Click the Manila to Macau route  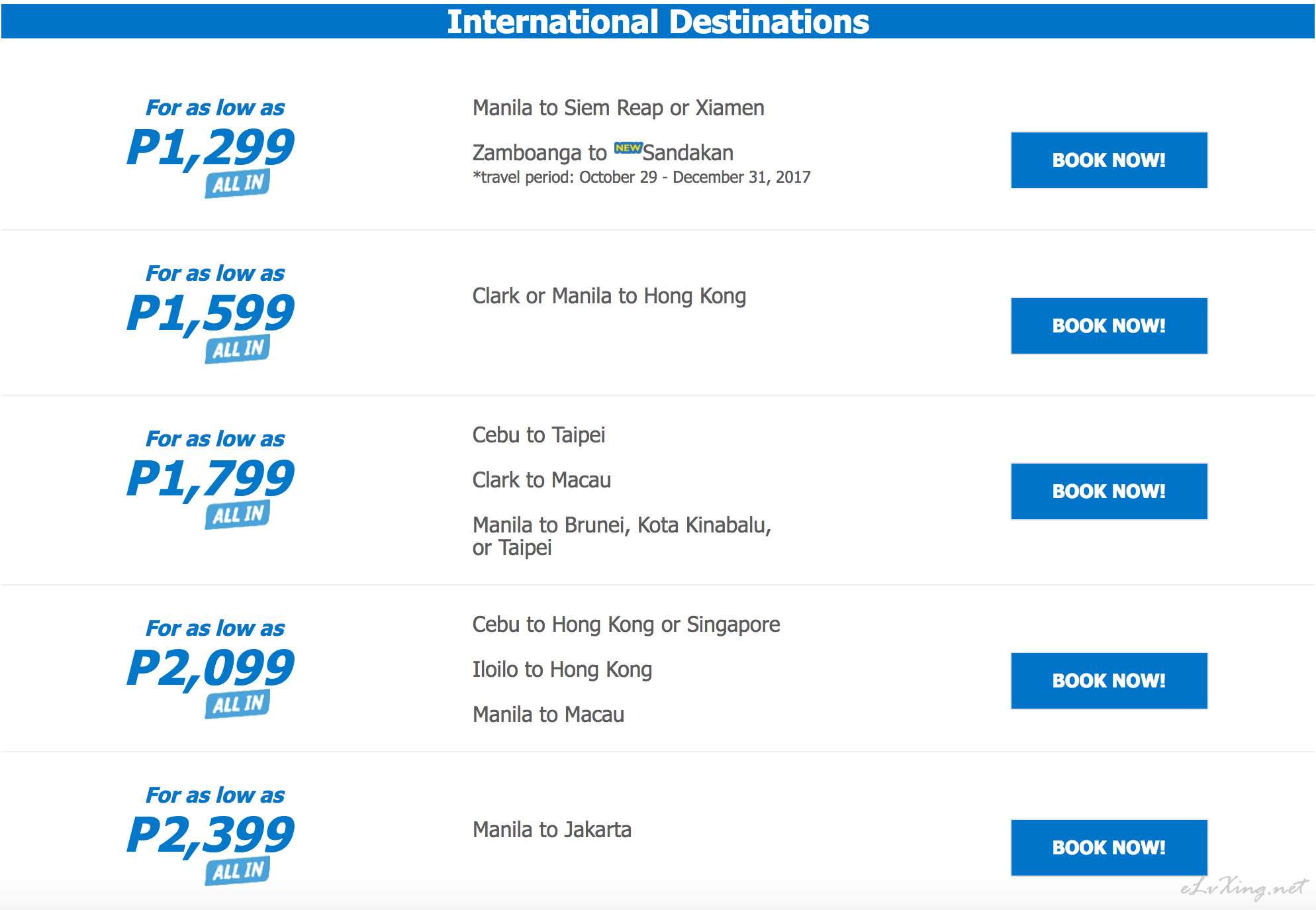[x=548, y=715]
